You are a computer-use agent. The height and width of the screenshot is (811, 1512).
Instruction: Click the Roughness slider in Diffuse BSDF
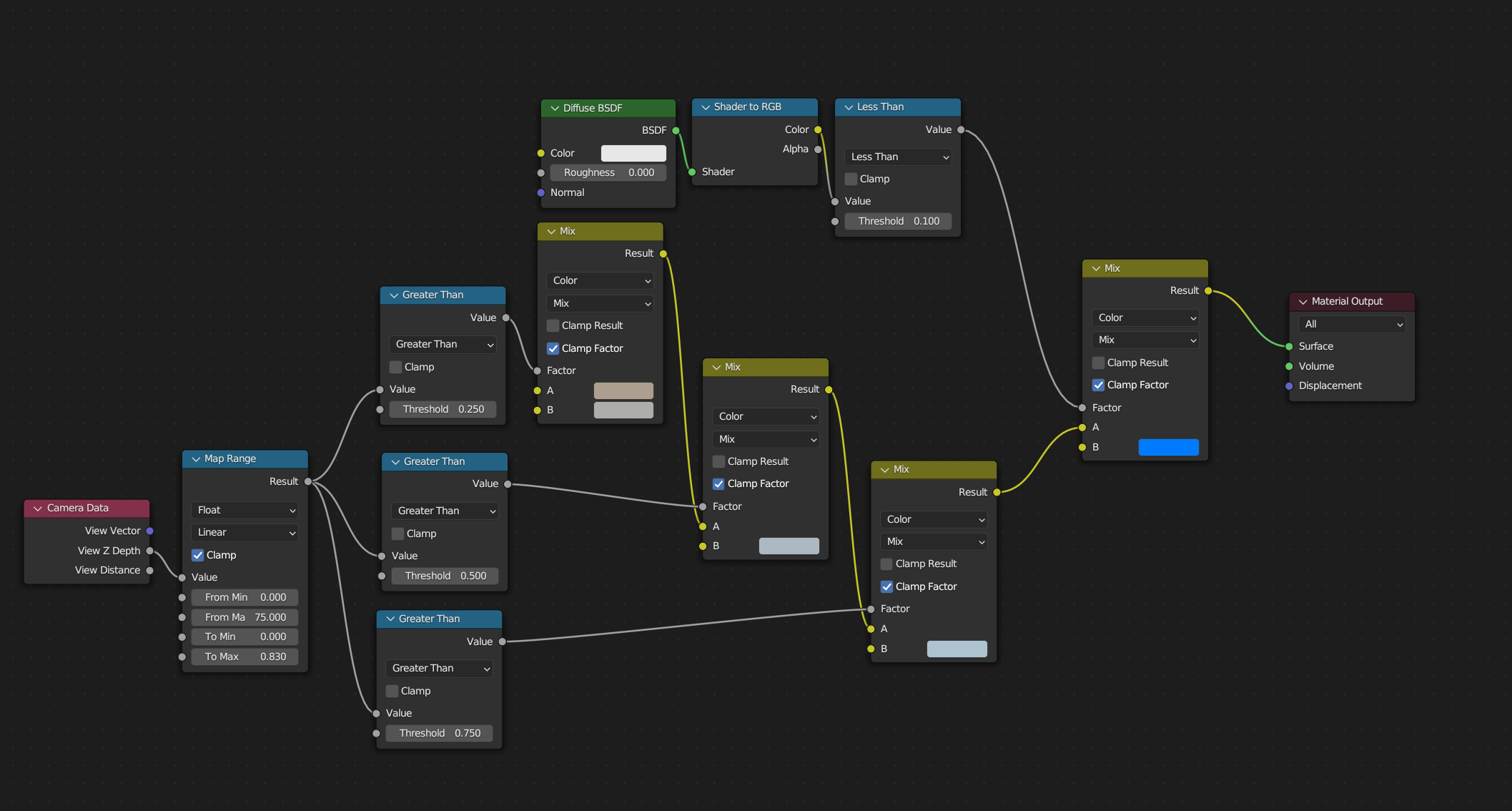[x=608, y=172]
